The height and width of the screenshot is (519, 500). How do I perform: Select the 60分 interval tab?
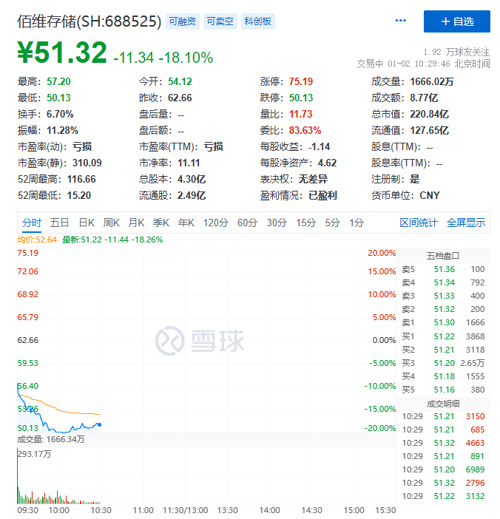247,222
